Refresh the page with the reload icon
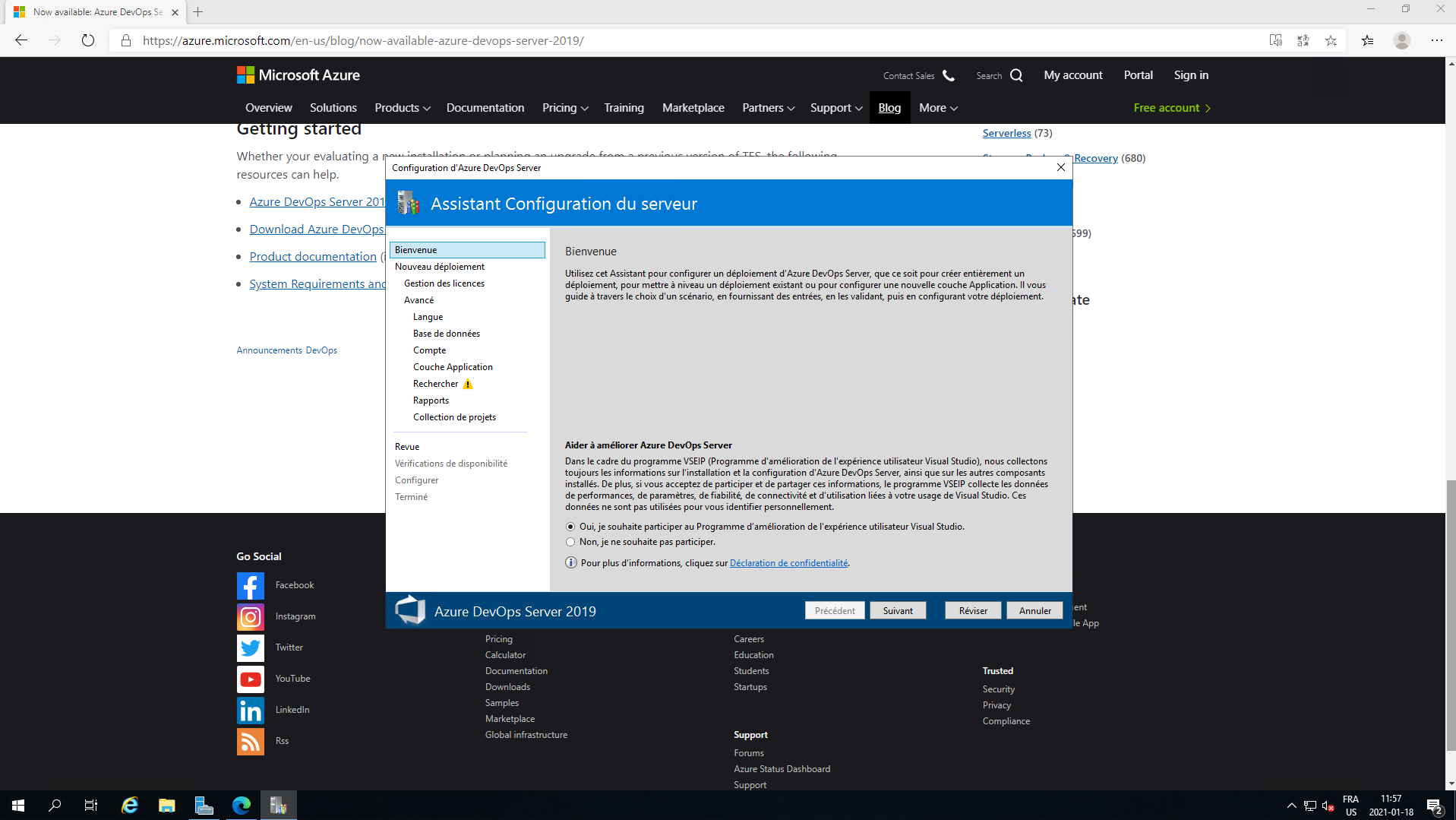 (x=88, y=40)
